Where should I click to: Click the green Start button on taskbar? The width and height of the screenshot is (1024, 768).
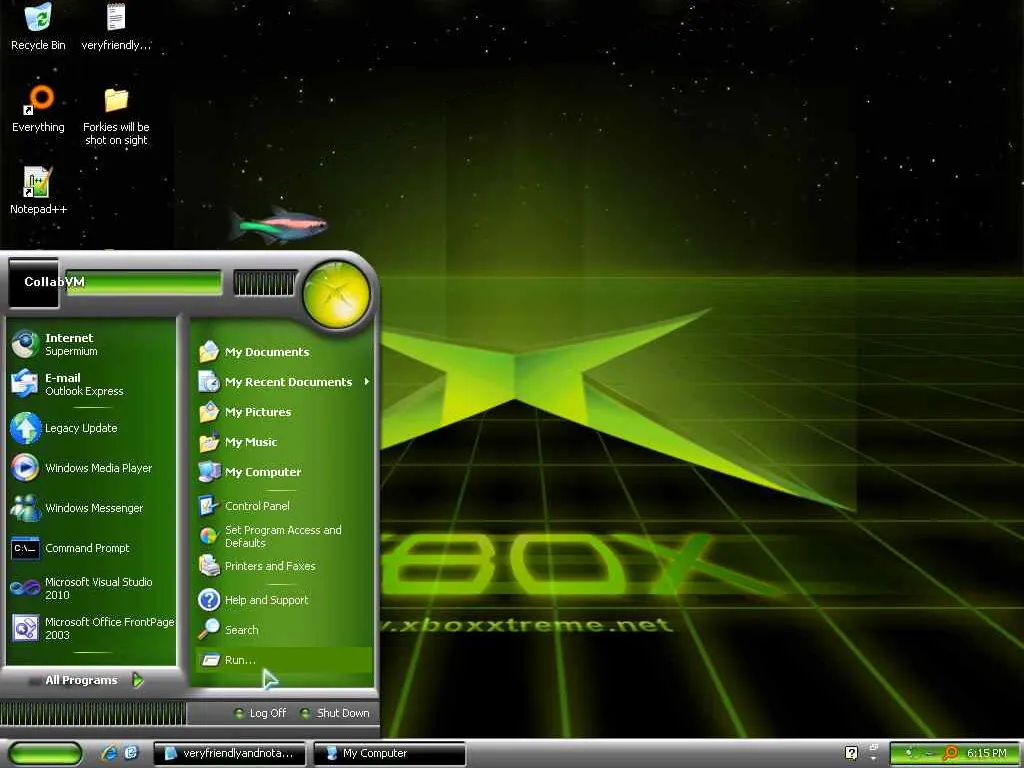[46, 753]
